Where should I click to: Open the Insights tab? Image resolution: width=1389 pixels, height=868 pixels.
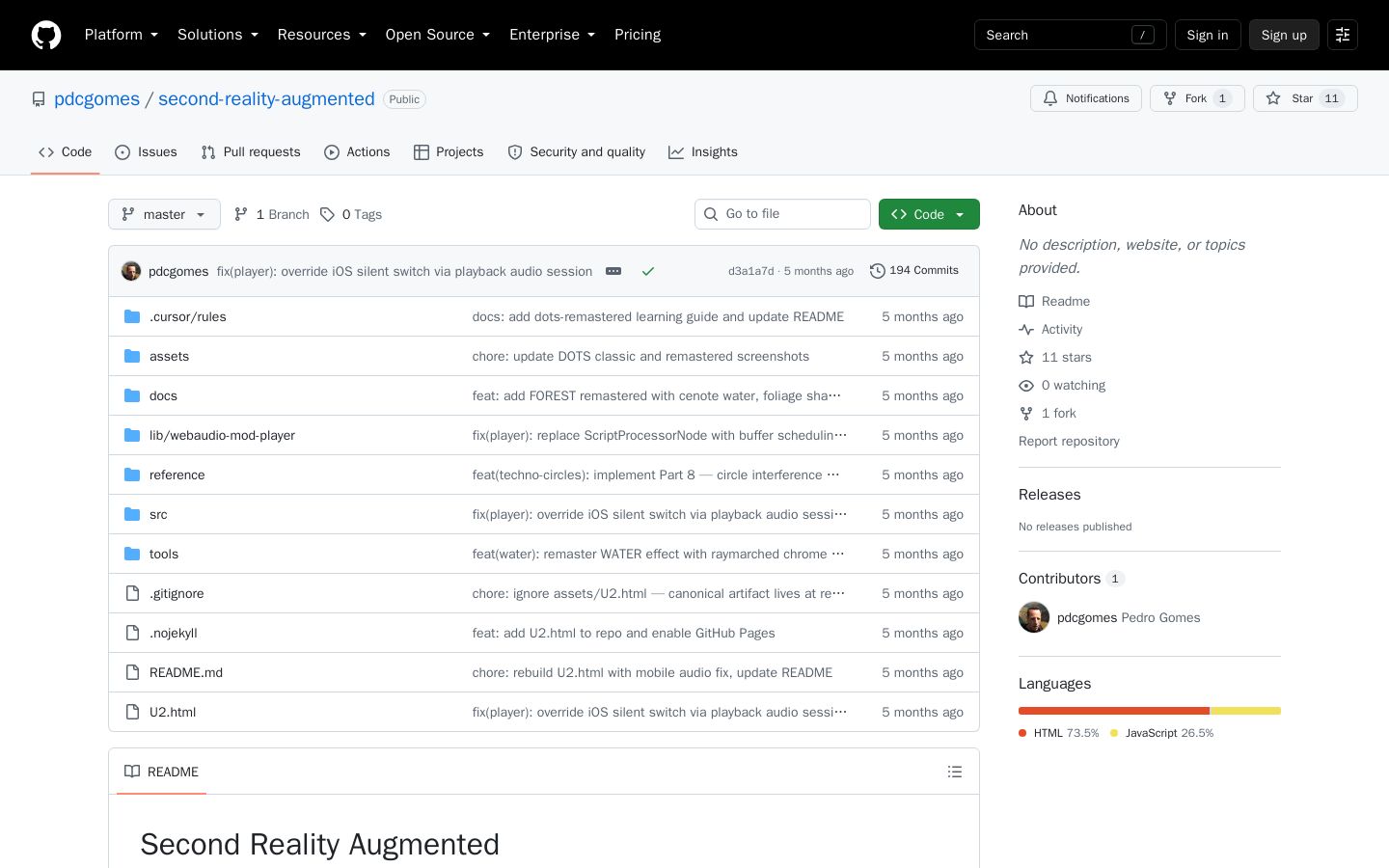(x=703, y=152)
